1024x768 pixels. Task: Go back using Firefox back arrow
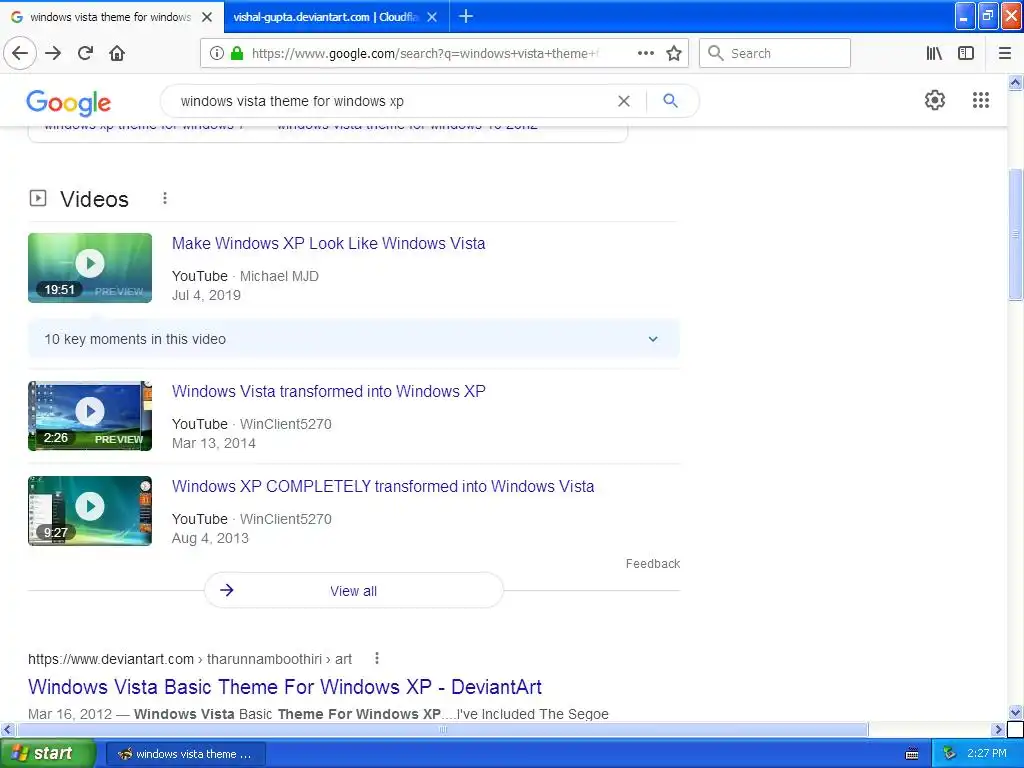20,53
